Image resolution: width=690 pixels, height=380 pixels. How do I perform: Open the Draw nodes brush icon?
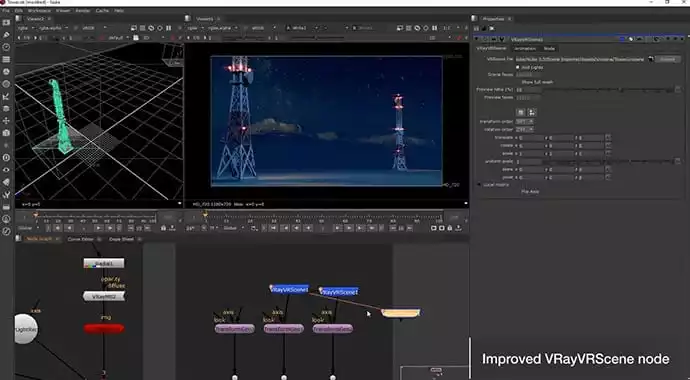tap(6, 35)
